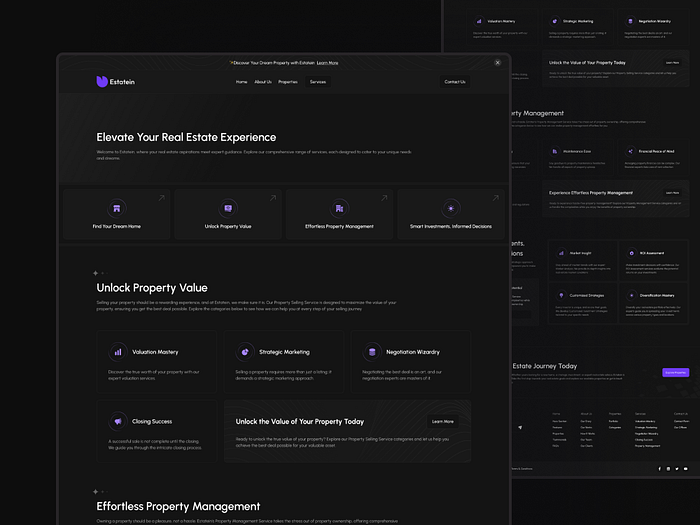Click the Negotiation Wizardry stack icon
The image size is (700, 525).
(372, 352)
